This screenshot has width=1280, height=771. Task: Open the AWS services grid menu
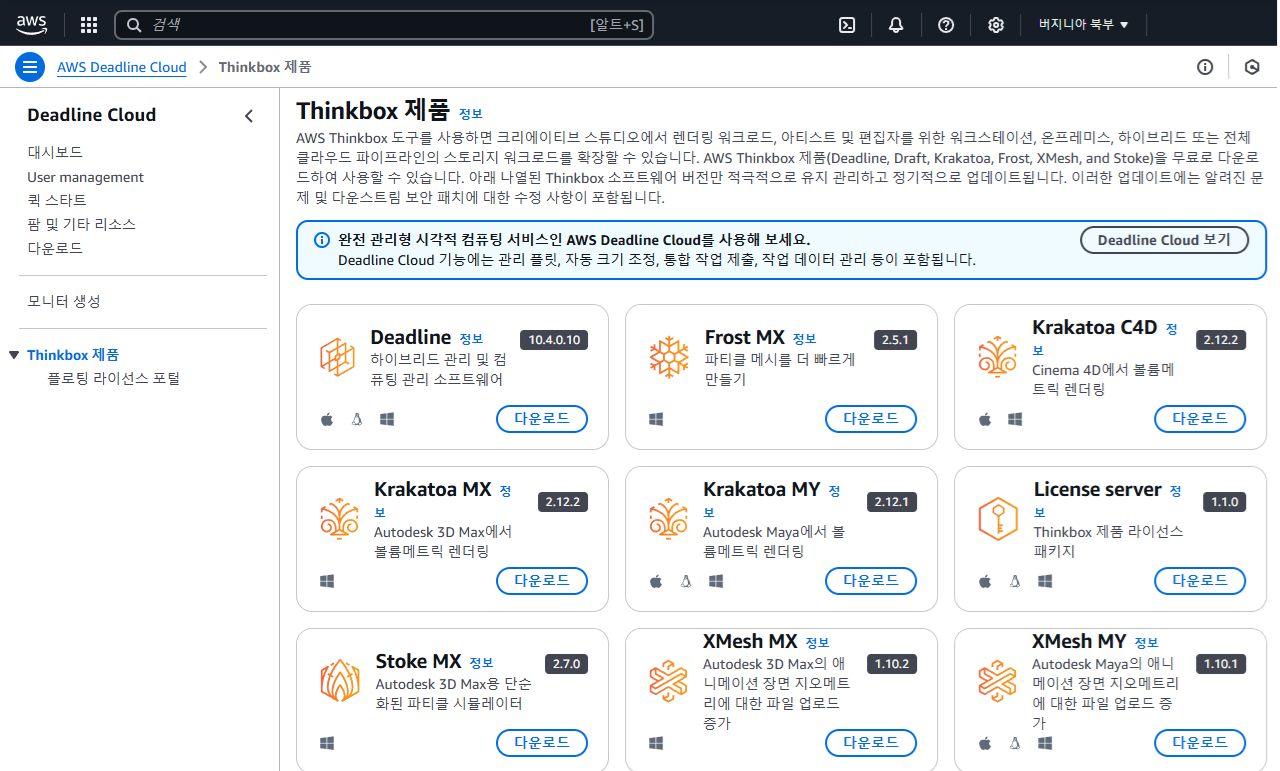click(89, 25)
